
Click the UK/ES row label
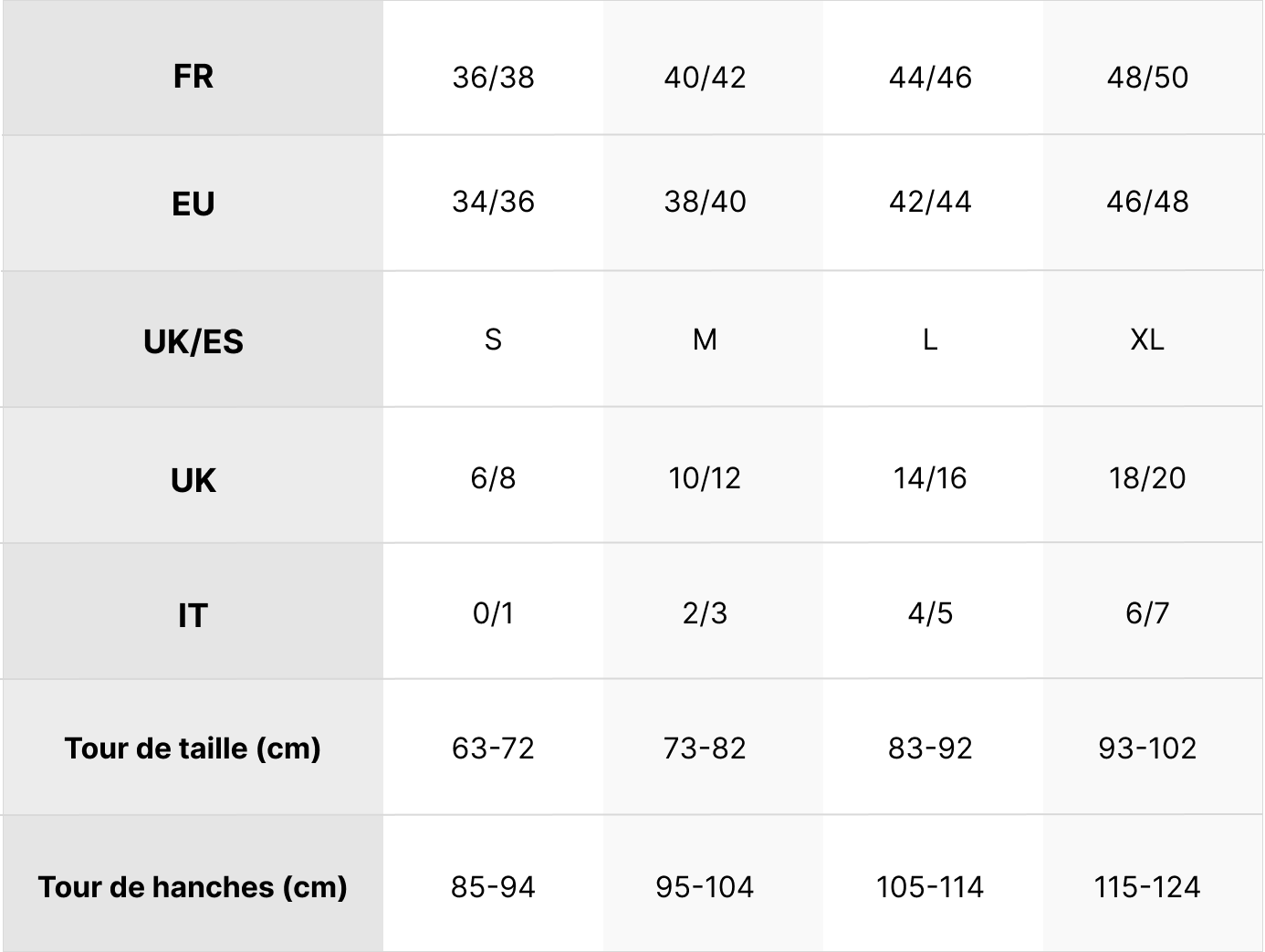click(x=193, y=341)
